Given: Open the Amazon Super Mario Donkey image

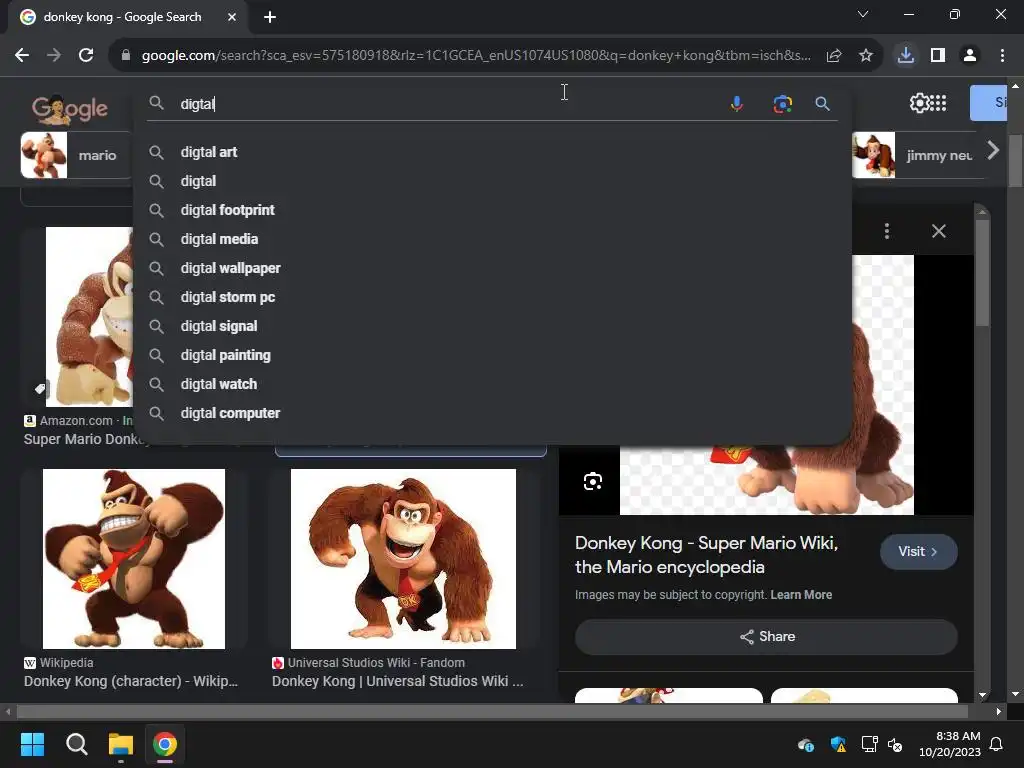Looking at the screenshot, I should tap(89, 317).
